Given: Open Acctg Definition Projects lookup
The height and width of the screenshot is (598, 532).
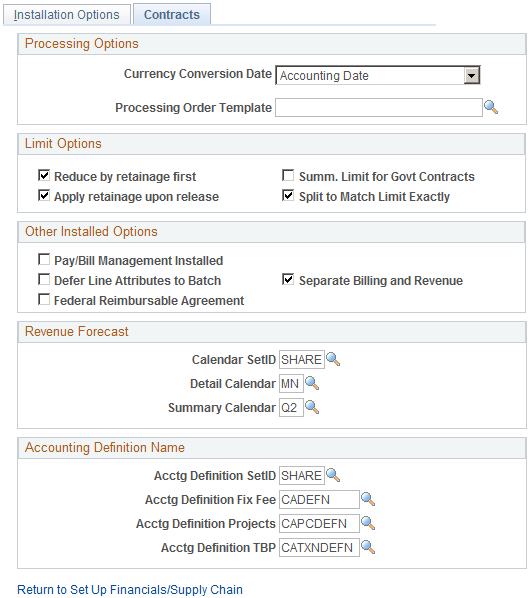Looking at the screenshot, I should (x=368, y=524).
